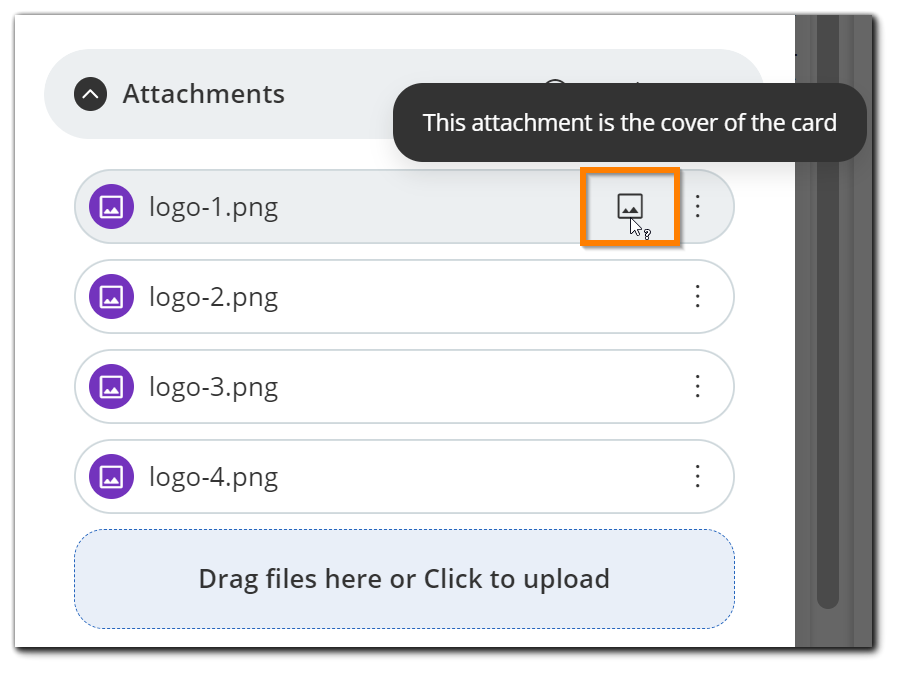Click the Attachments heading text
The width and height of the screenshot is (899, 674).
(x=204, y=94)
